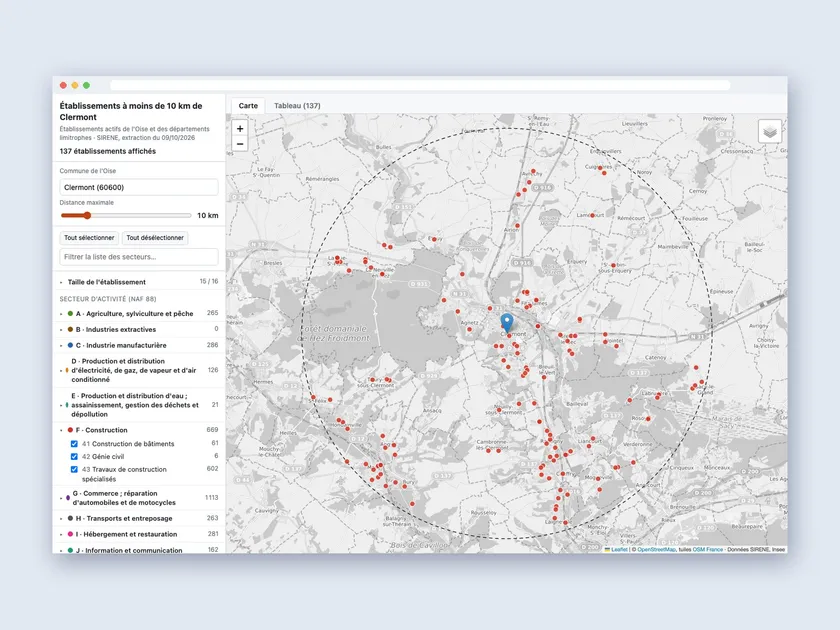Expand D - Production et distribution d'électricité
Image resolution: width=840 pixels, height=630 pixels.
pyautogui.click(x=139, y=370)
